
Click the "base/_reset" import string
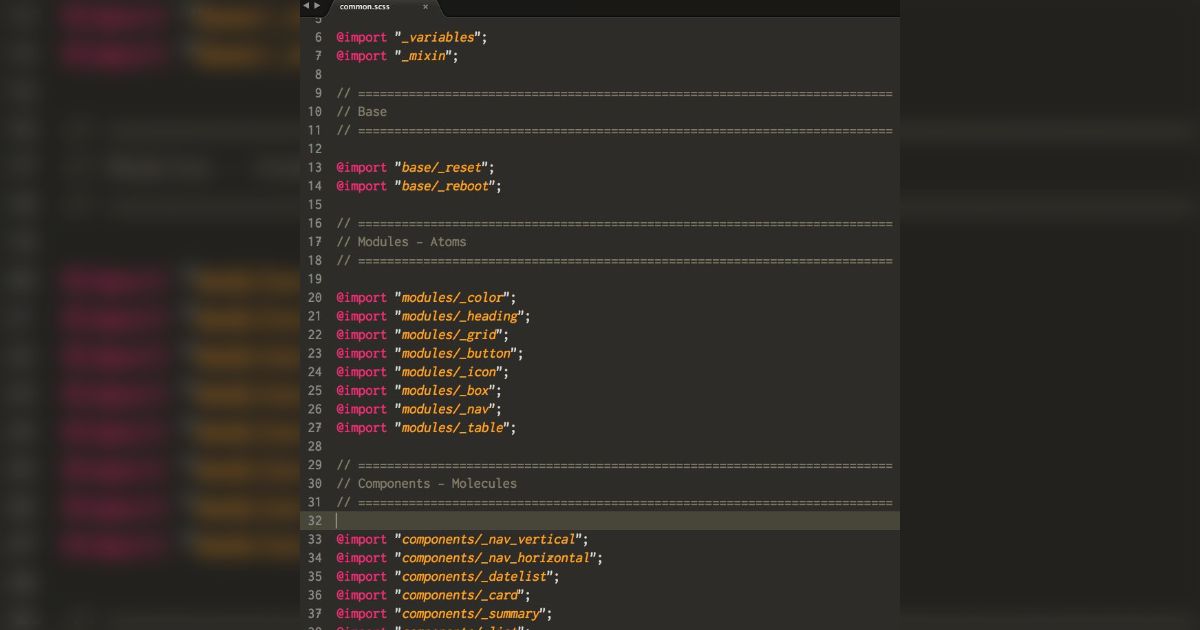pyautogui.click(x=442, y=167)
